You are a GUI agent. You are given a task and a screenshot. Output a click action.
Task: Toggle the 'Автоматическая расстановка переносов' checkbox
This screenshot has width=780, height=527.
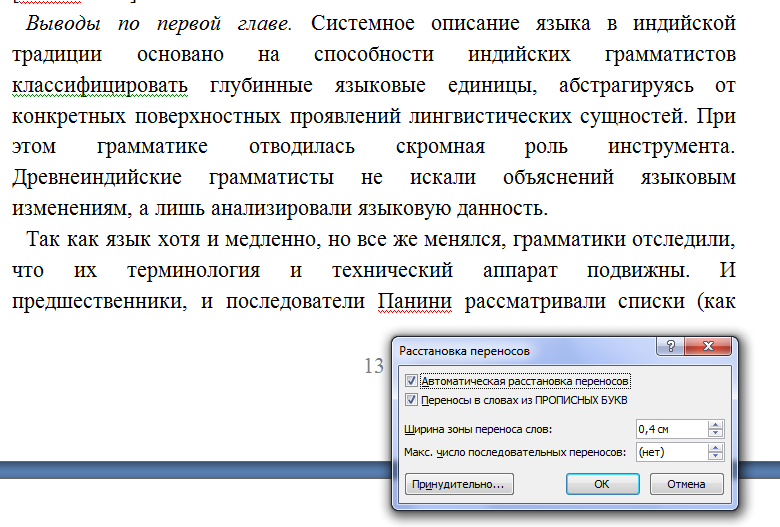tap(411, 381)
